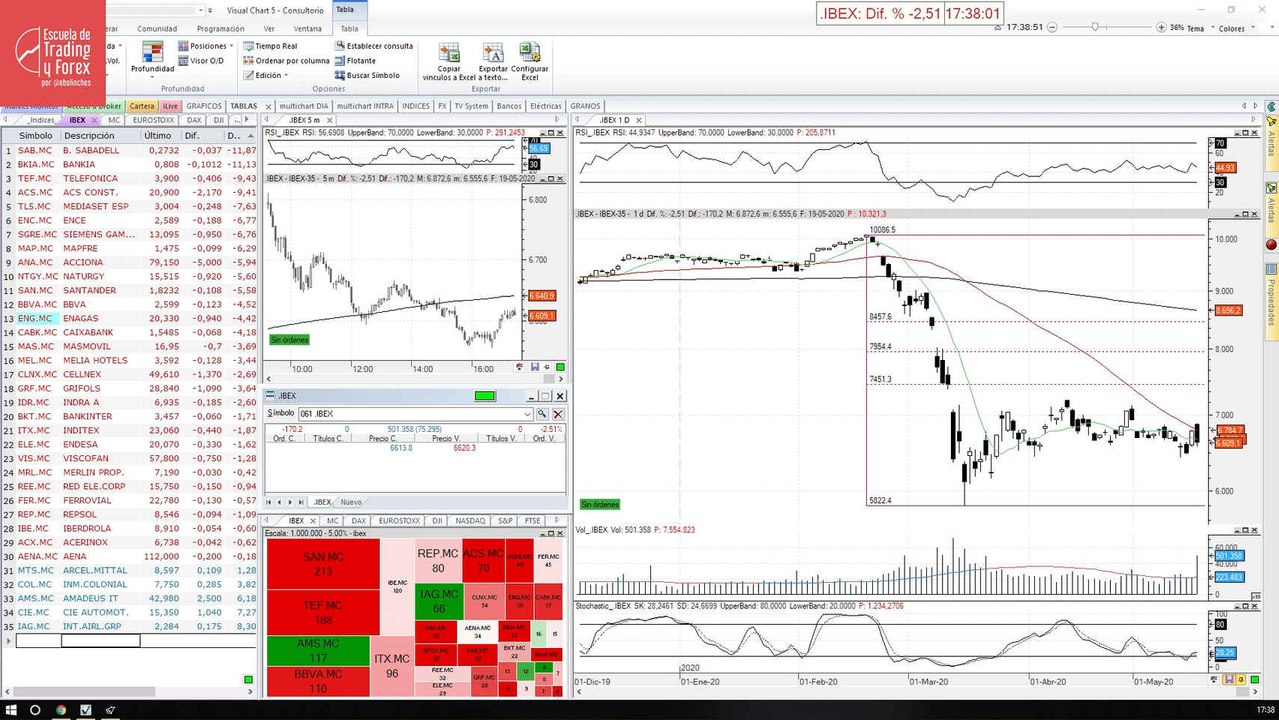Toggle Flotante window mode
Image resolution: width=1279 pixels, height=720 pixels.
(354, 61)
